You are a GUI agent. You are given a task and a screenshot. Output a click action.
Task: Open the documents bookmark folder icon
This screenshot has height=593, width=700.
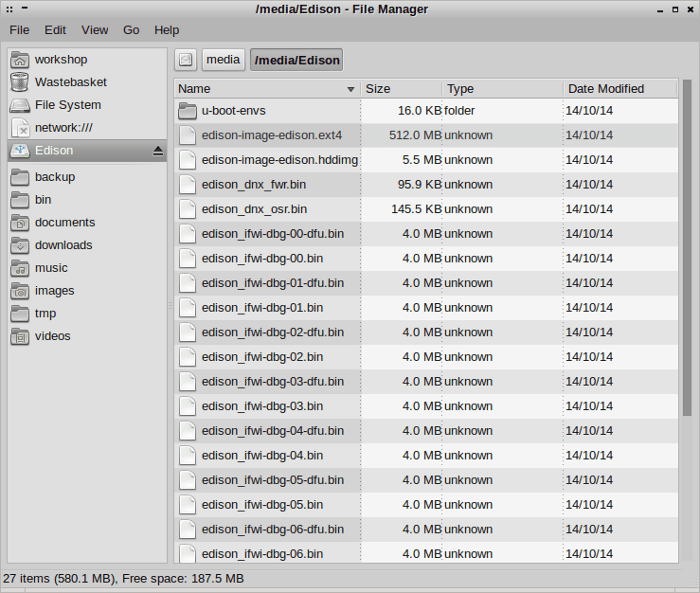[x=20, y=222]
